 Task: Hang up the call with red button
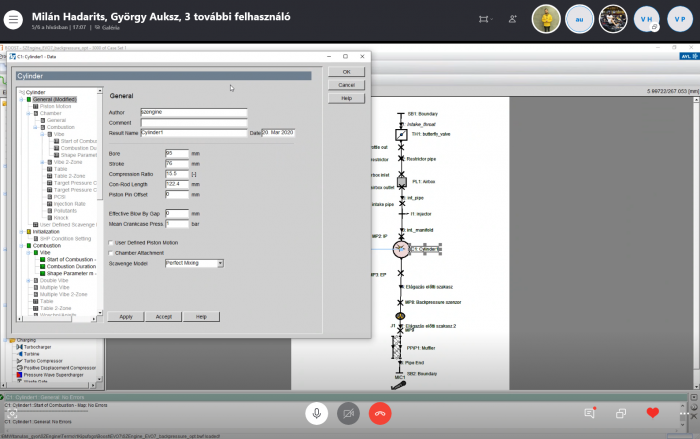[379, 412]
